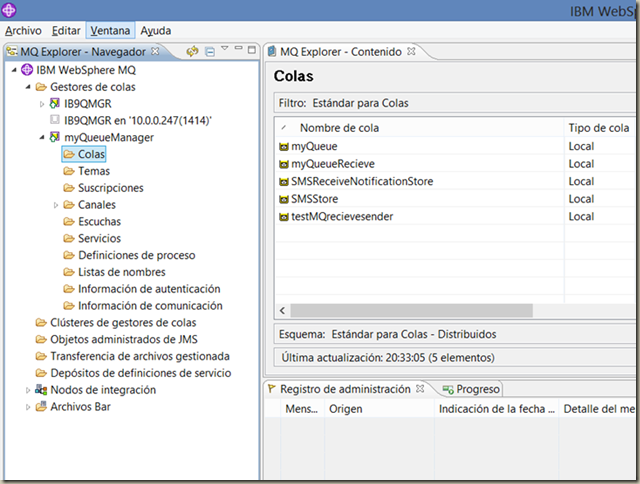Click the Origen column header
The height and width of the screenshot is (484, 640).
pos(379,409)
